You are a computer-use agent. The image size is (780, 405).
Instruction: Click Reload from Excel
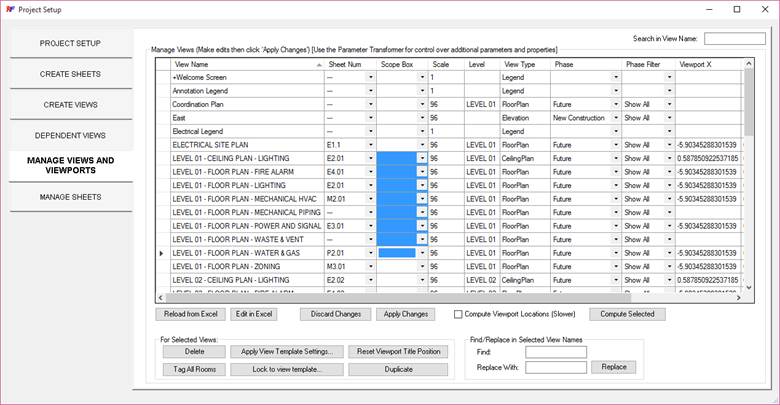(189, 314)
